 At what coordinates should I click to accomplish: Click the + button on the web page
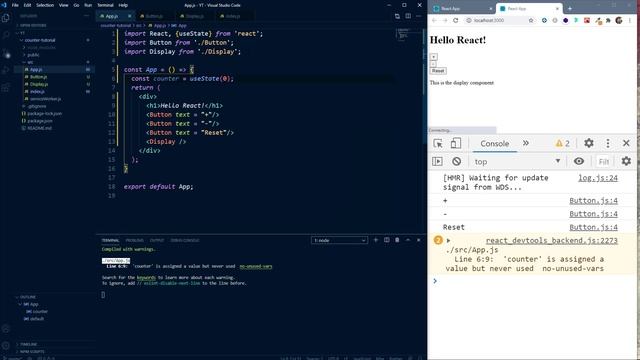[x=433, y=57]
